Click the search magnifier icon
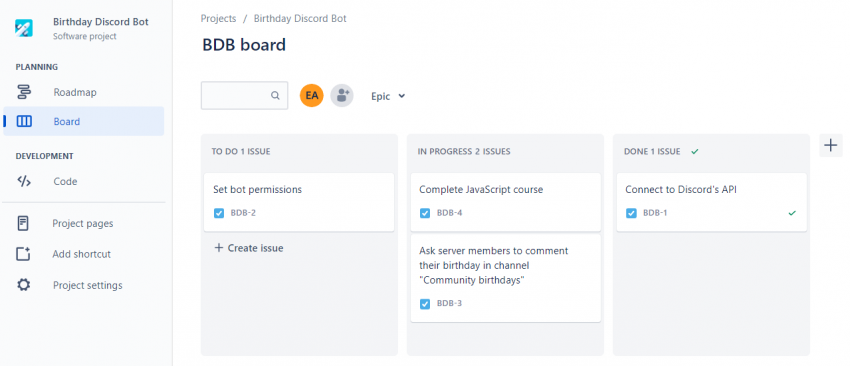The height and width of the screenshot is (366, 850). (x=275, y=96)
